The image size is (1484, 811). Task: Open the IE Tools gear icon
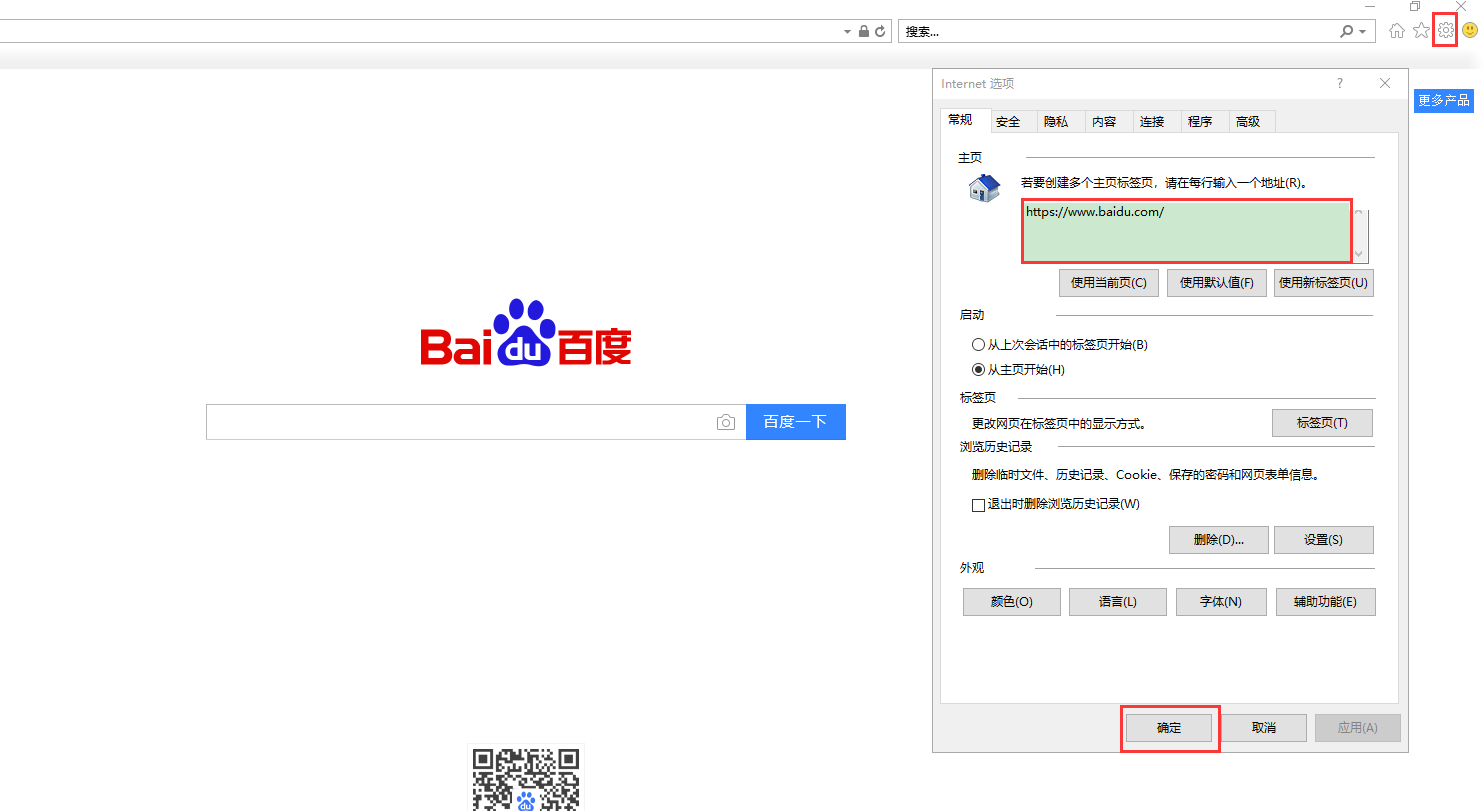tap(1445, 31)
